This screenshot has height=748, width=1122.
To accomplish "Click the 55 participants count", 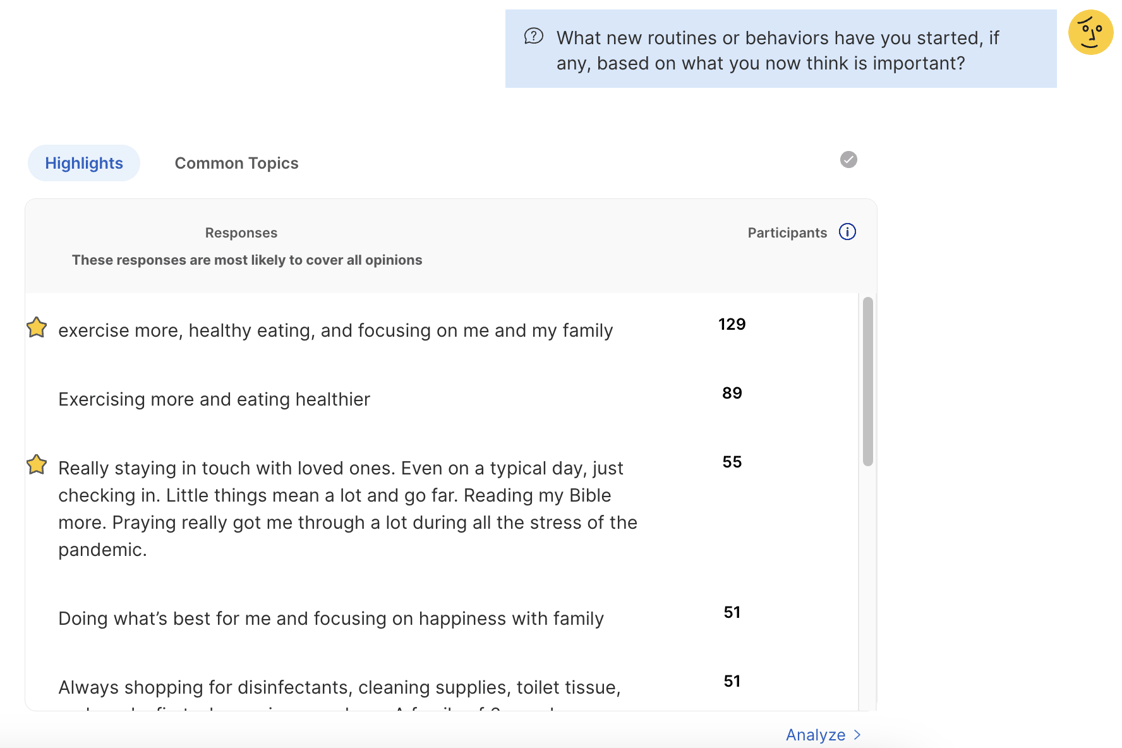I will pyautogui.click(x=732, y=462).
